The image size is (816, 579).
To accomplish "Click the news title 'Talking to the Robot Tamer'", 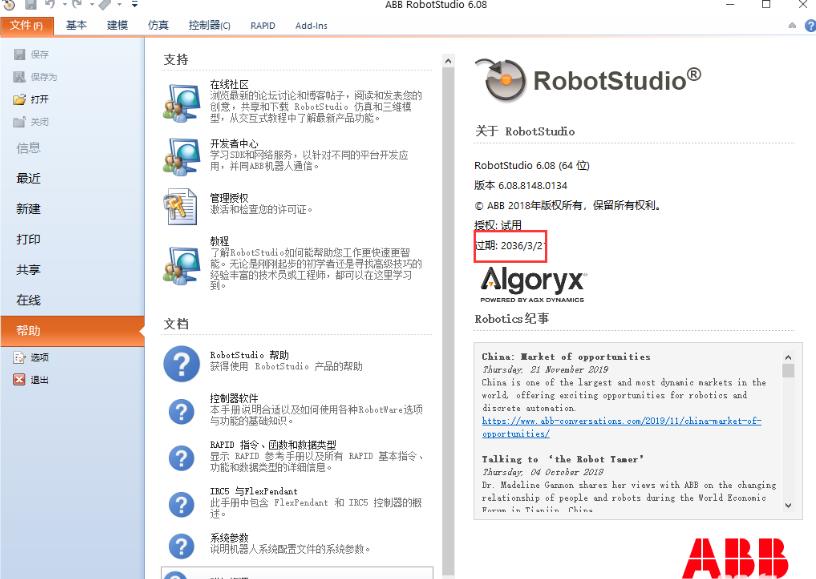I will (563, 459).
